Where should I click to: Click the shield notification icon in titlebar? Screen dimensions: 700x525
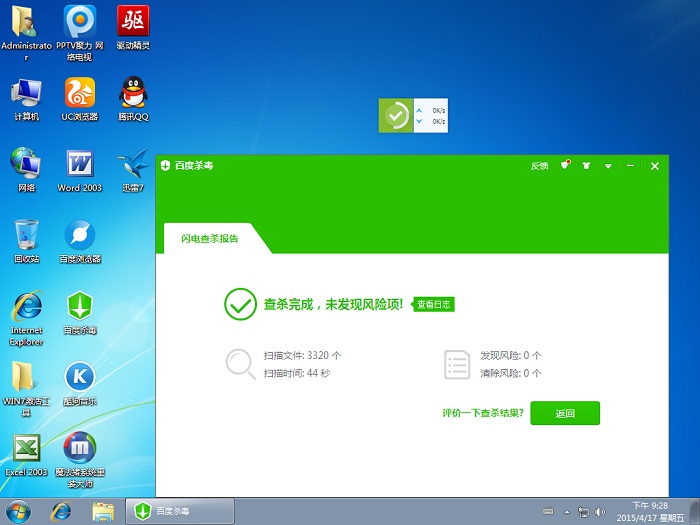point(565,165)
